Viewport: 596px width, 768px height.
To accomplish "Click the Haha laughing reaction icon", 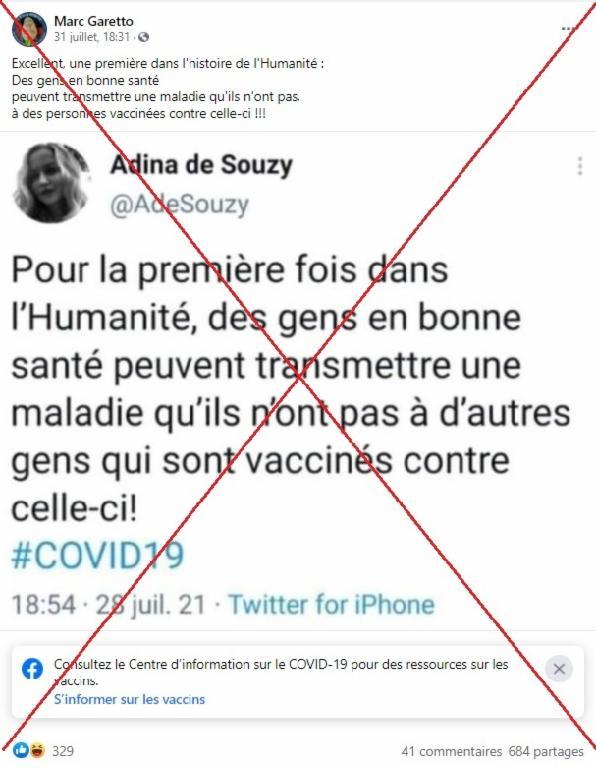I will [37, 749].
